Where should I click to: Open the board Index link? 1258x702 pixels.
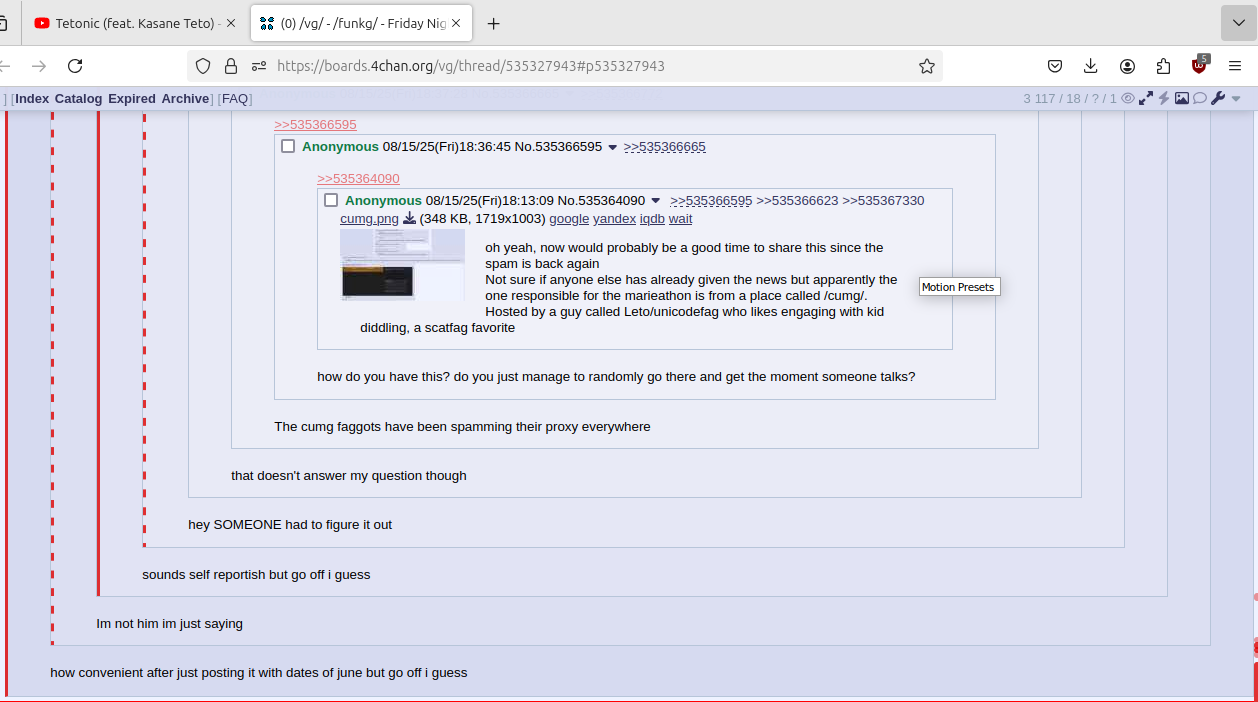[32, 98]
